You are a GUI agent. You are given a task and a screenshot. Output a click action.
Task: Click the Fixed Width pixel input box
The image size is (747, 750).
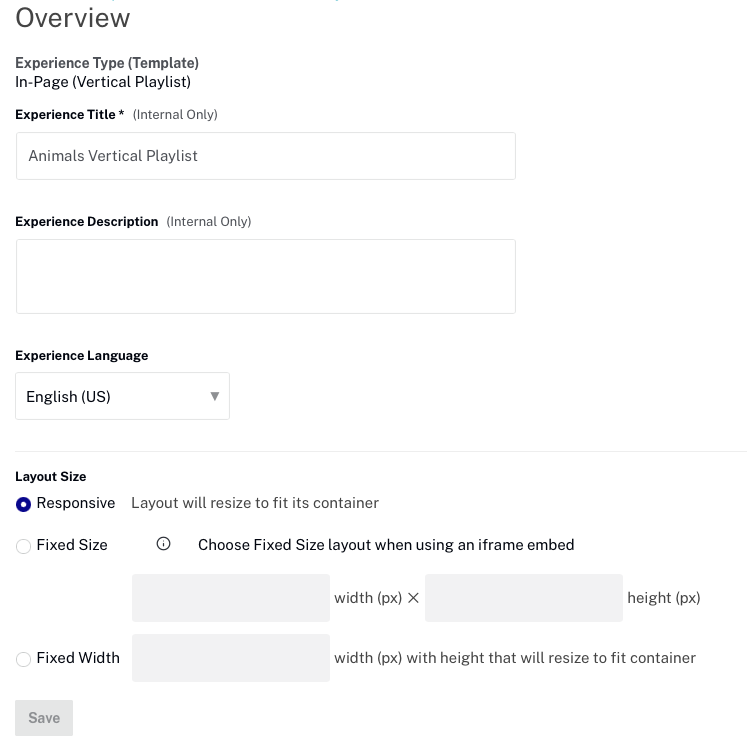(231, 658)
